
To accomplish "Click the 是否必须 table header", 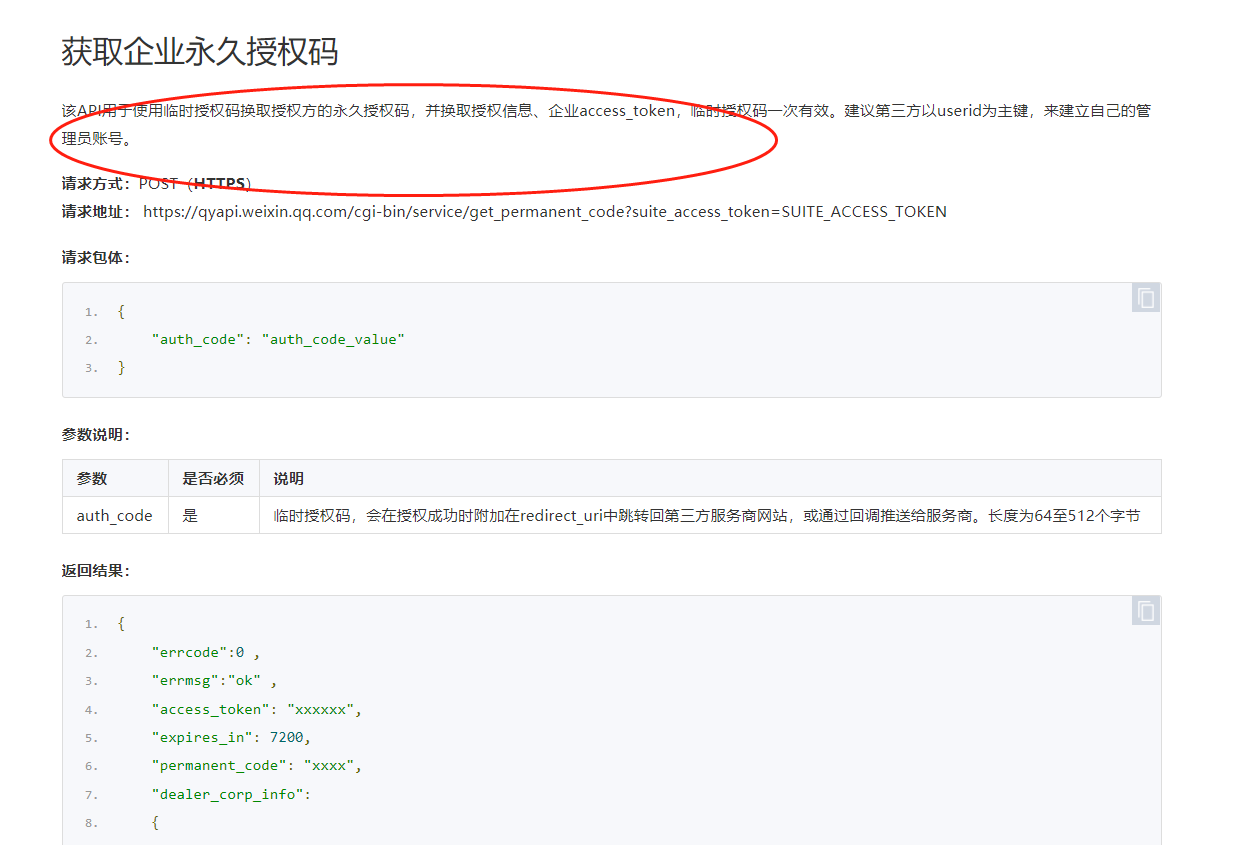I will (x=214, y=478).
